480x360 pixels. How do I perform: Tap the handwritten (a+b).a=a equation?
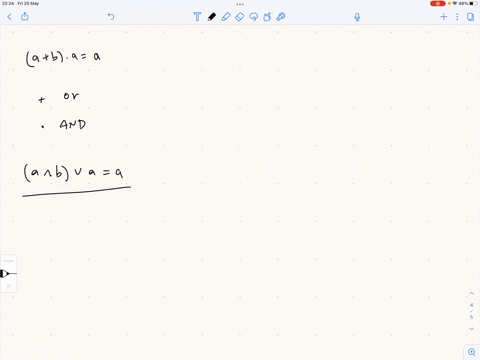pos(63,58)
